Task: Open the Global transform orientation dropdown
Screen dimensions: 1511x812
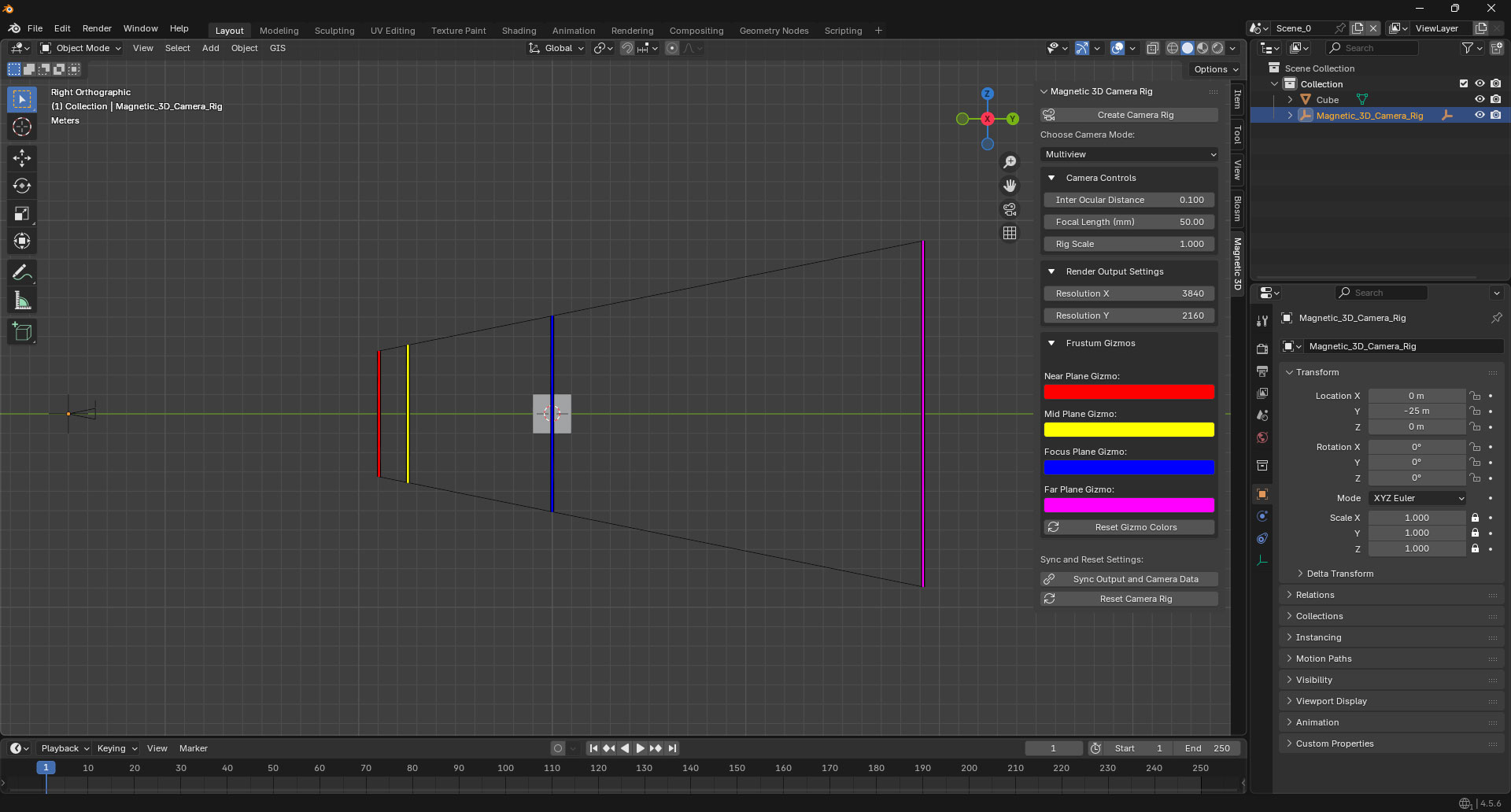Action: (x=556, y=48)
